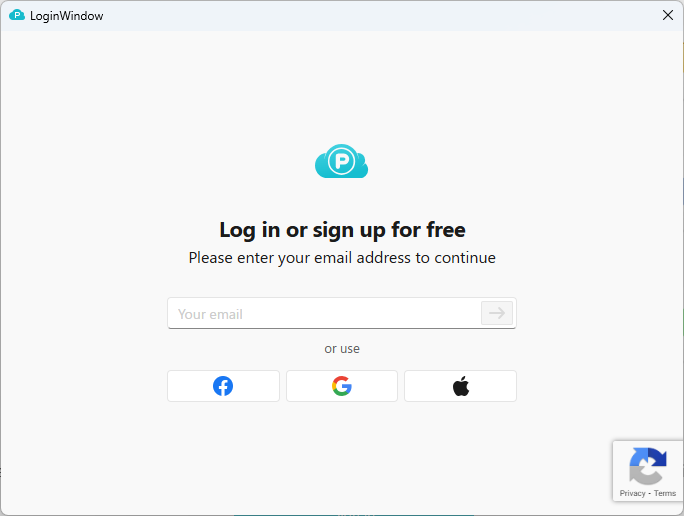
Task: Open the reCAPTCHA badge logo
Action: coord(648,466)
